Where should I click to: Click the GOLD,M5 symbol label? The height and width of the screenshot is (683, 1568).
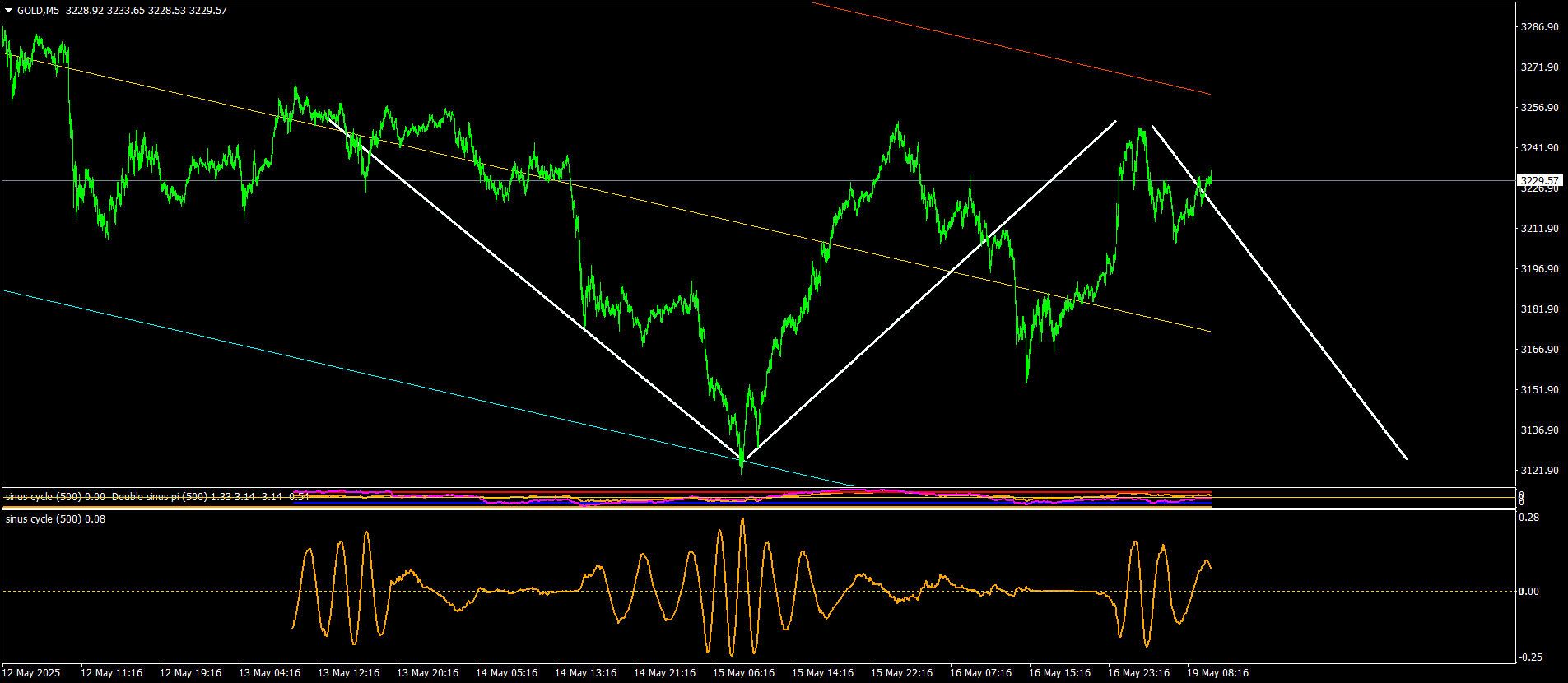pyautogui.click(x=38, y=11)
